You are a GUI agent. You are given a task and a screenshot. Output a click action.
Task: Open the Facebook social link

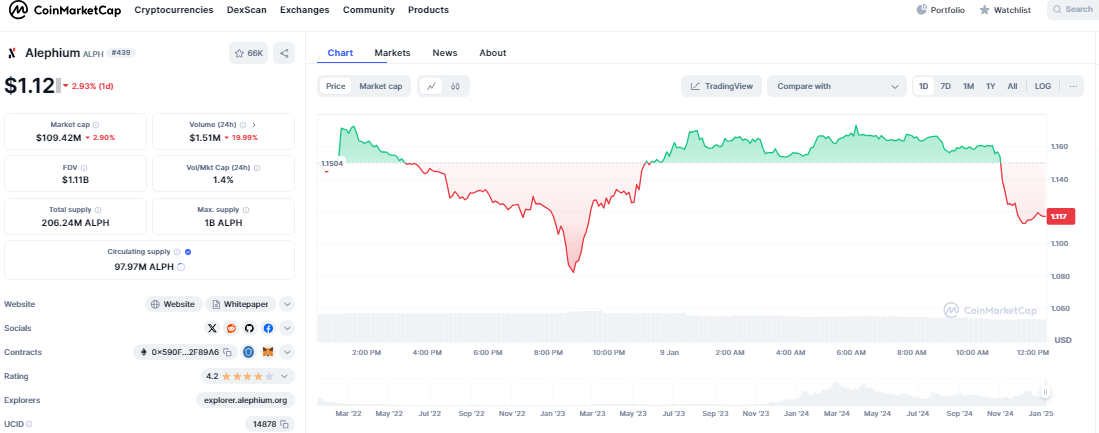268,328
